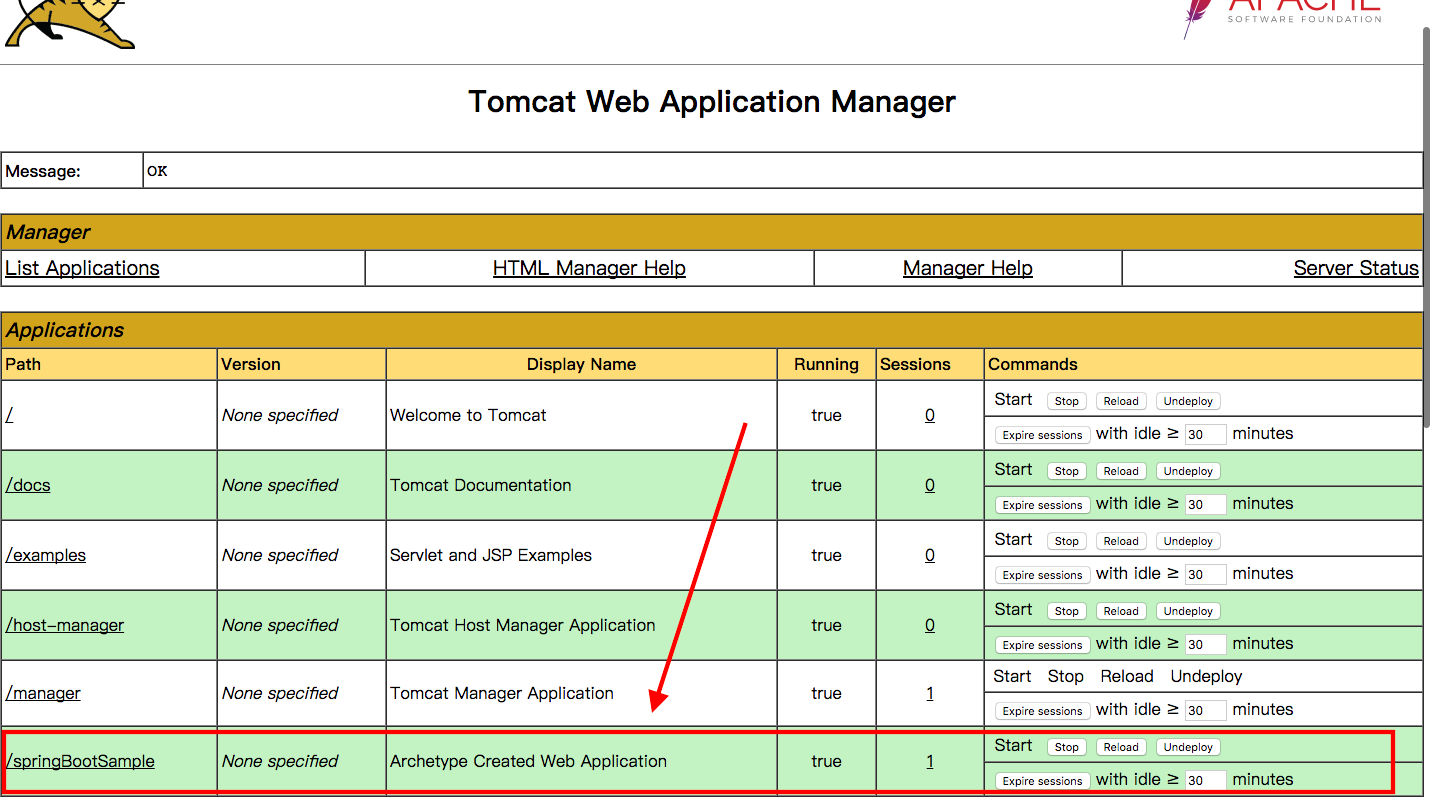This screenshot has width=1432, height=801.
Task: View sessions count for /docs
Action: click(x=930, y=485)
